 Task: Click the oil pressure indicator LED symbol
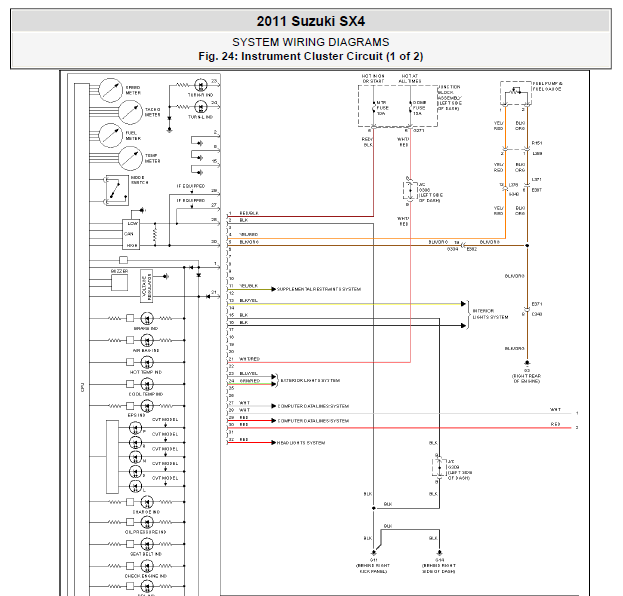[147, 522]
